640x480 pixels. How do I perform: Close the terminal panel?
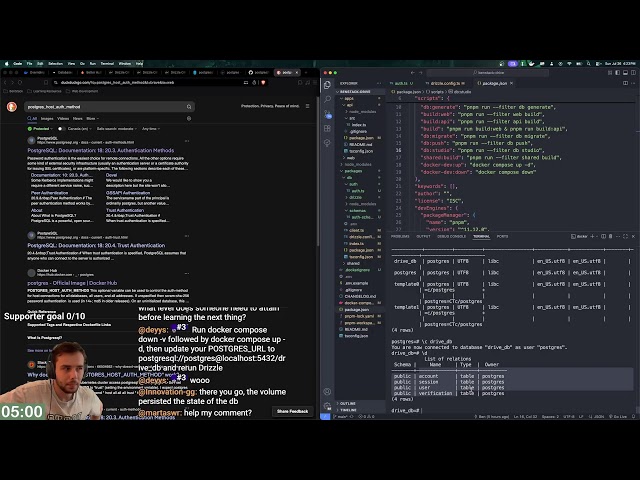pyautogui.click(x=633, y=236)
